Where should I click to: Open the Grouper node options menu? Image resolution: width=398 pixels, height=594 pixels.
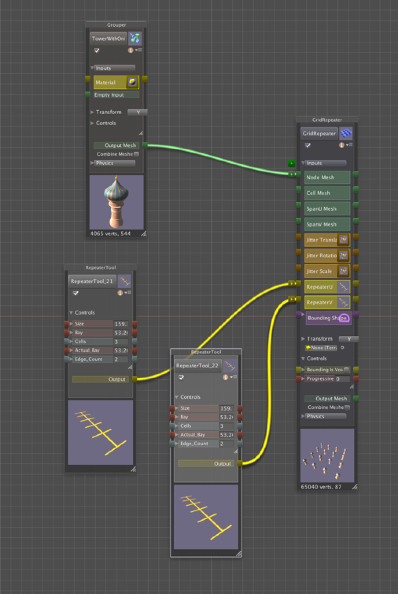point(138,50)
